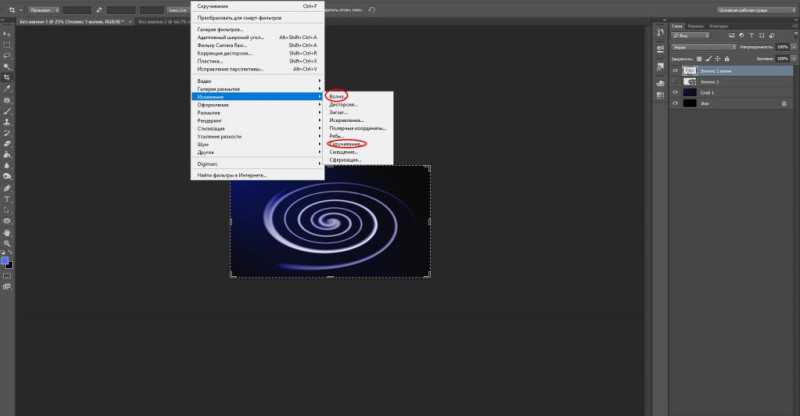Hide the Фон background layer
The height and width of the screenshot is (416, 800).
tap(676, 103)
